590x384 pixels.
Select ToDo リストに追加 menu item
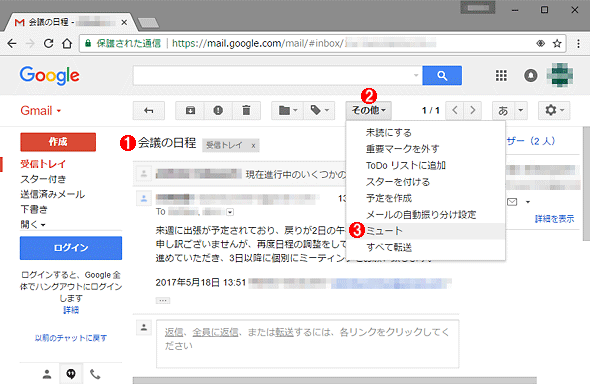(x=426, y=165)
